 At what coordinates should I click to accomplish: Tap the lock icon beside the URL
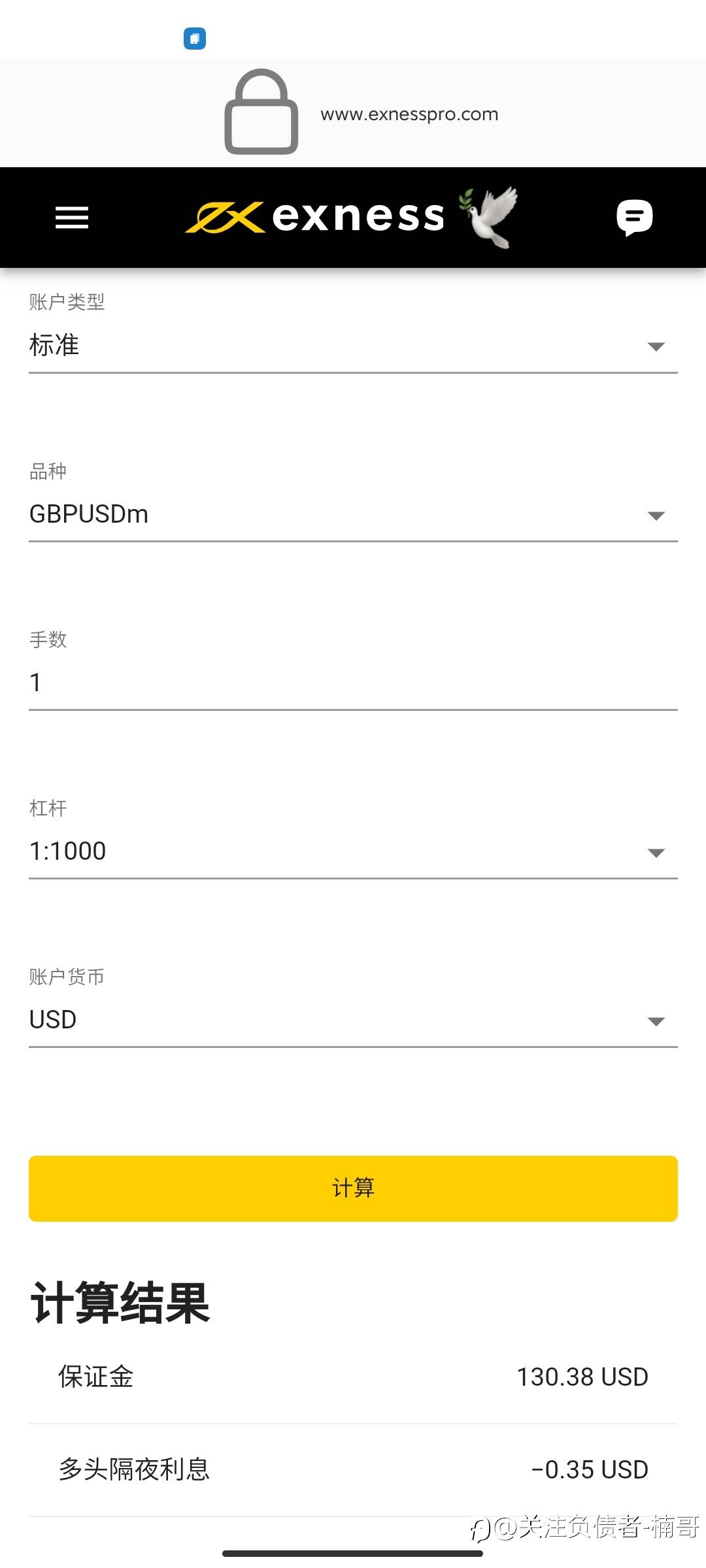tap(261, 112)
